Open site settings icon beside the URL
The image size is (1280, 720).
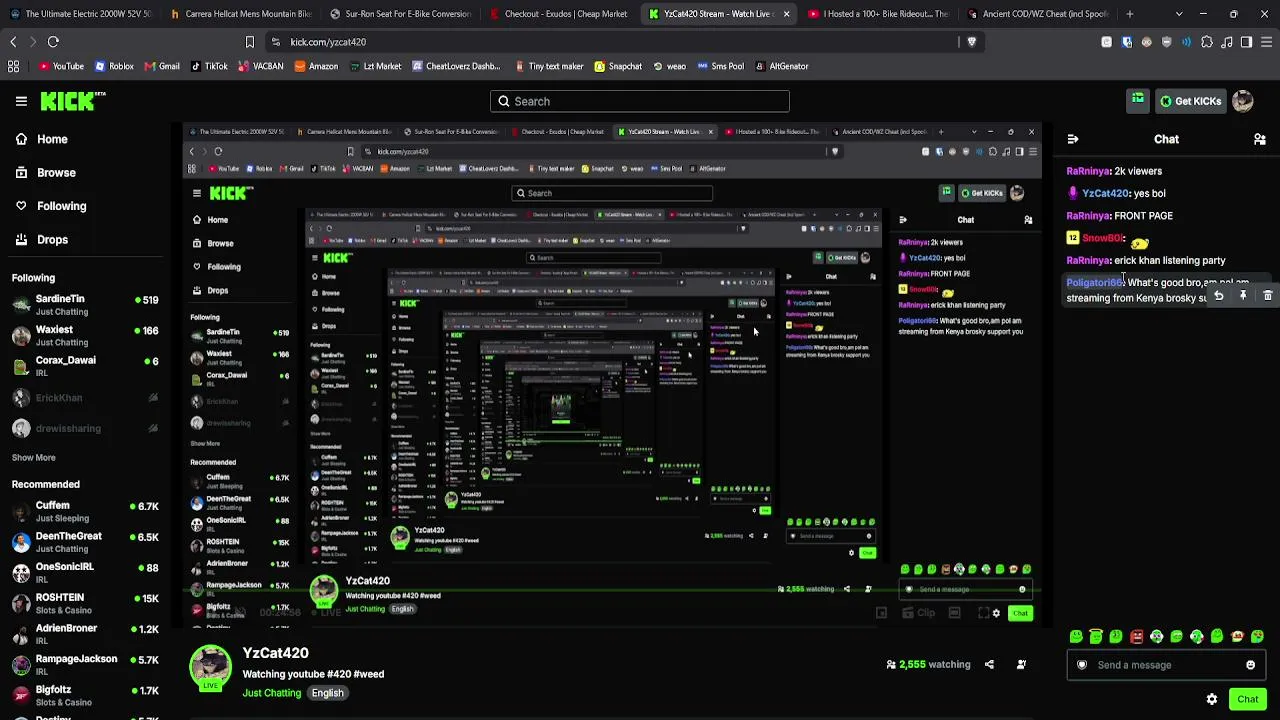pyautogui.click(x=275, y=42)
